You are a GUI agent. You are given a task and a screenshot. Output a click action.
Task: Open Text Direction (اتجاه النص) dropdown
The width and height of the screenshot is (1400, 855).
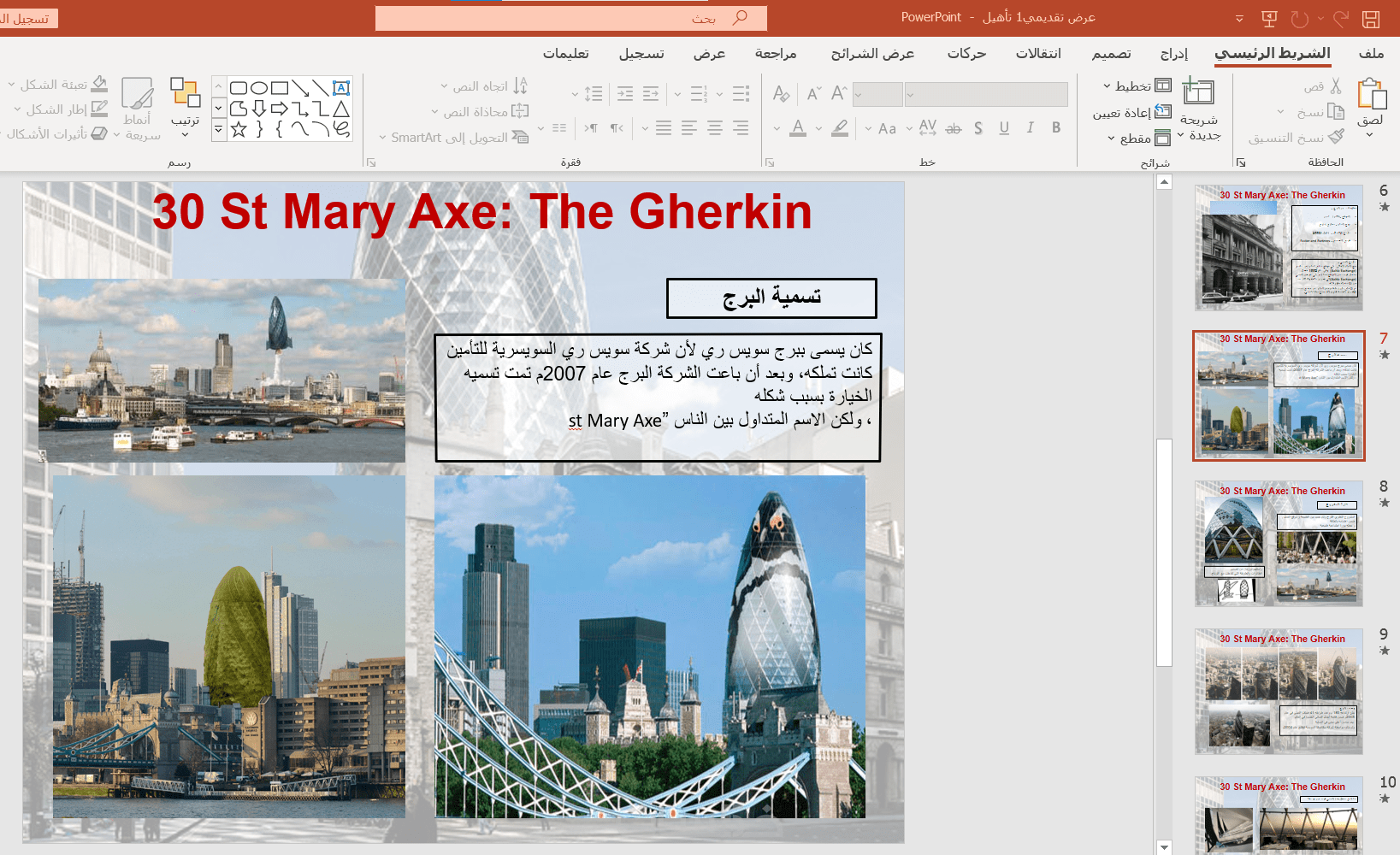pos(484,86)
